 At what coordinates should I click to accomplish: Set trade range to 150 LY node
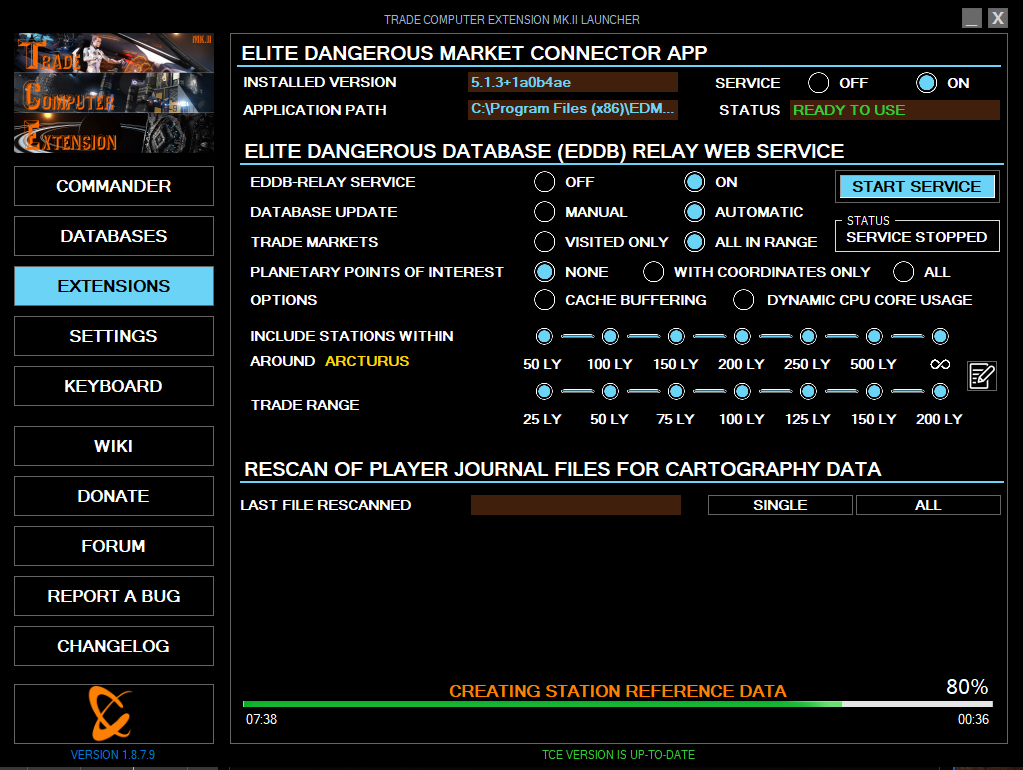(874, 392)
